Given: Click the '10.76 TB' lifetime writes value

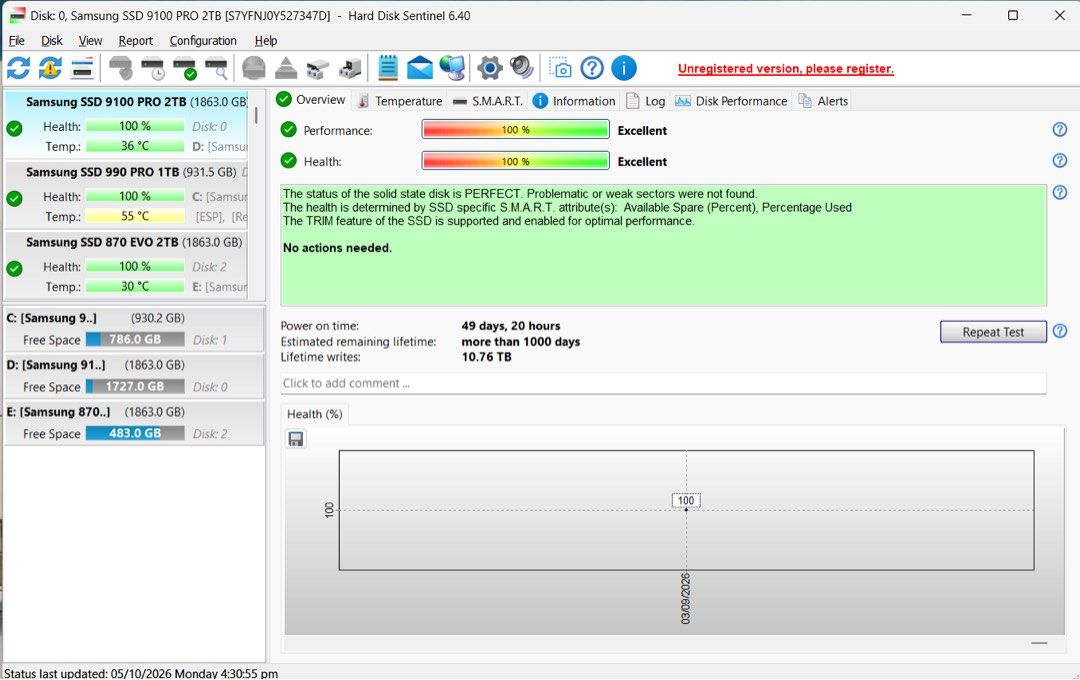Looking at the screenshot, I should (486, 357).
